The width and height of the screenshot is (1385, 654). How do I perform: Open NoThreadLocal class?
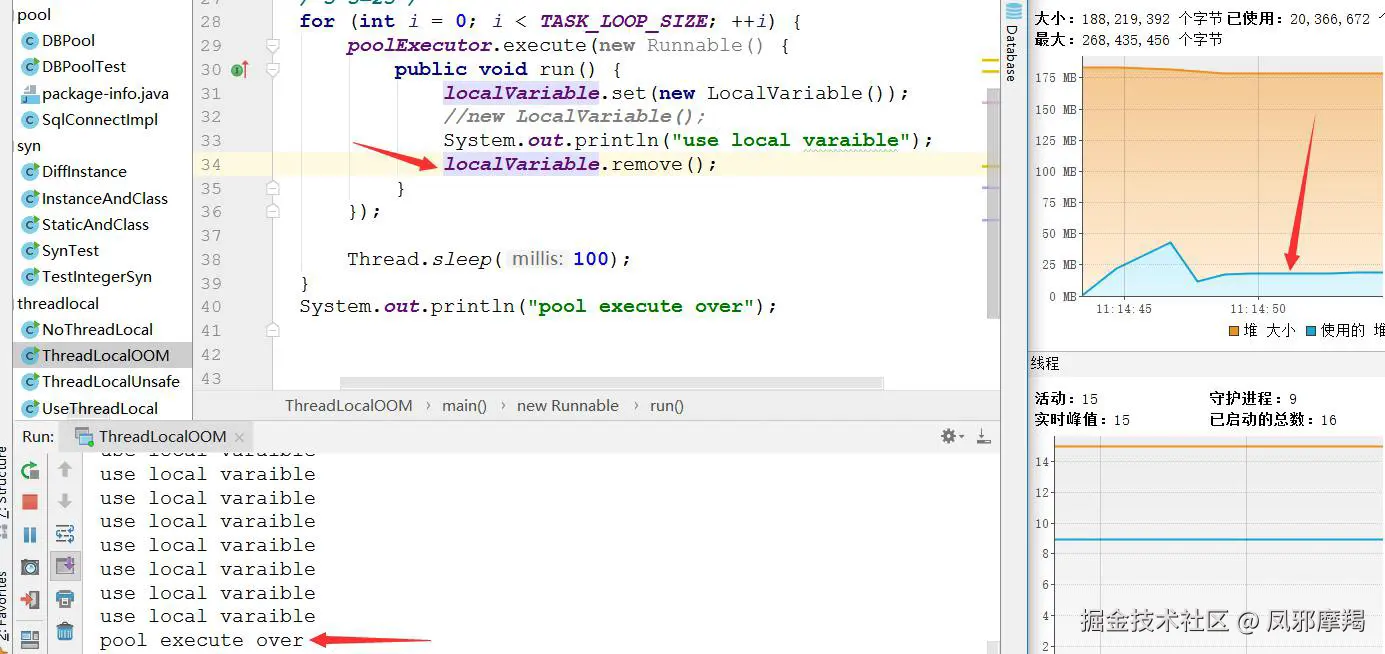pos(97,330)
